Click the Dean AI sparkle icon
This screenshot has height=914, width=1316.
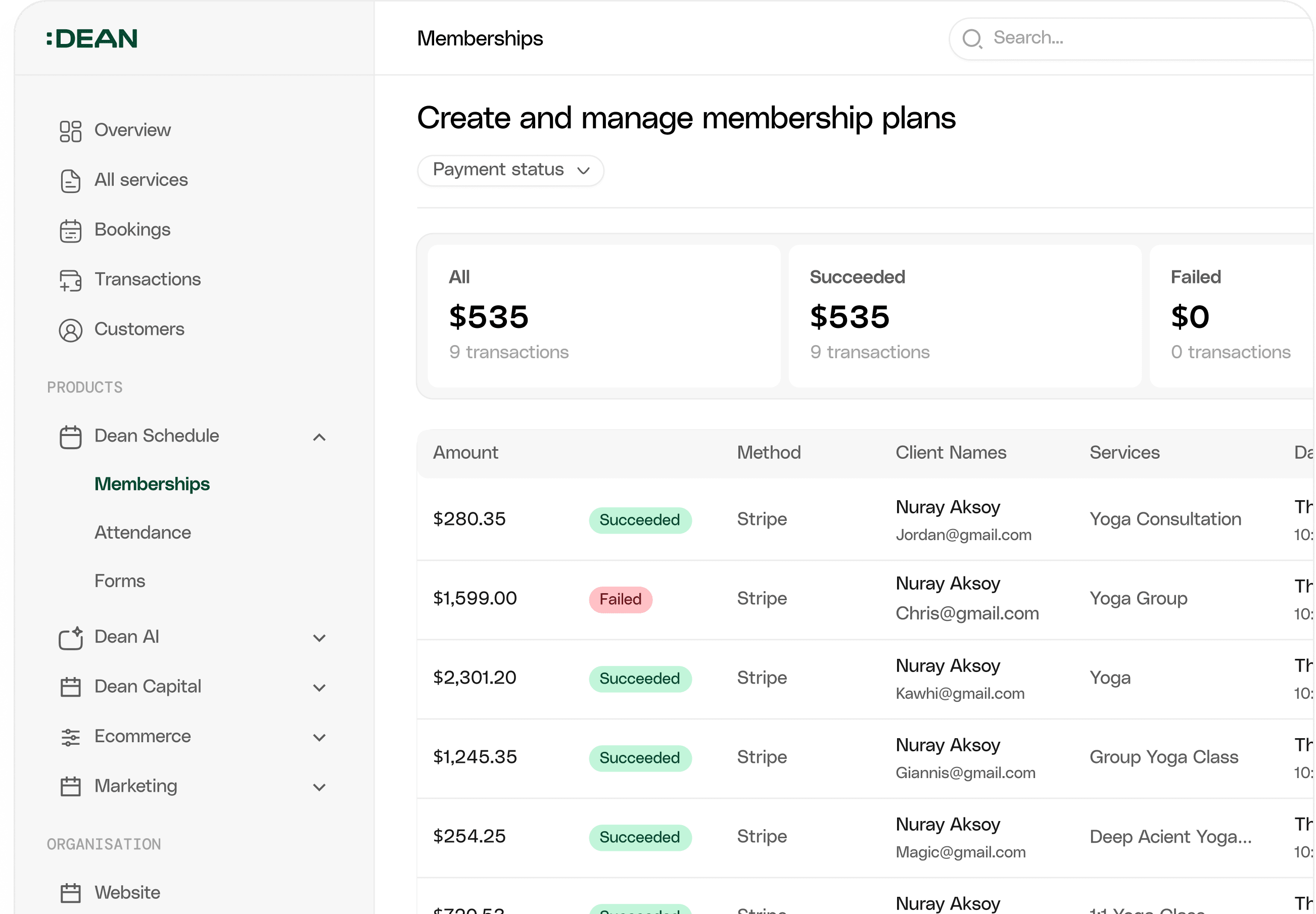click(x=70, y=638)
